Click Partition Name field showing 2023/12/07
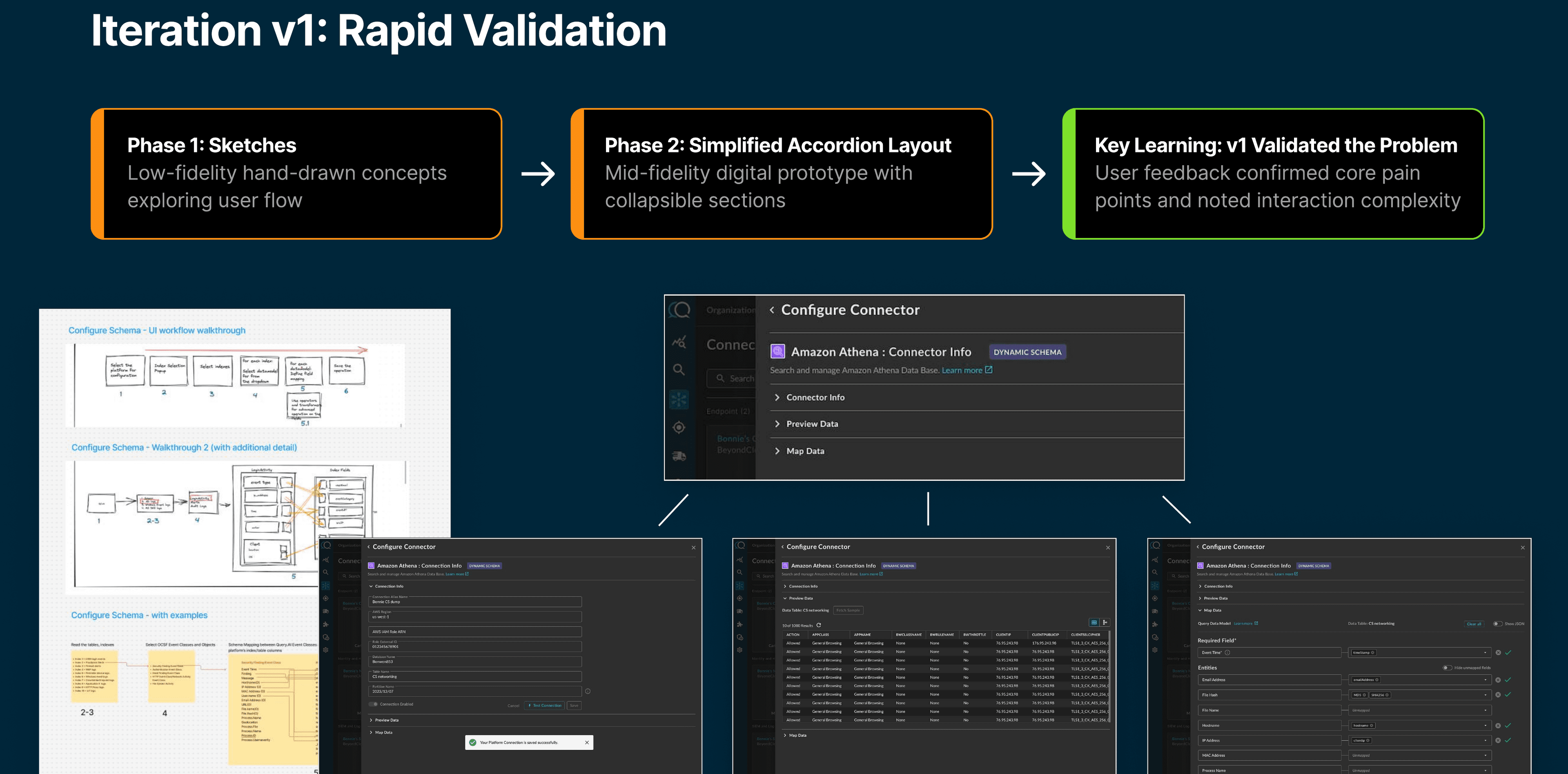 [x=475, y=691]
